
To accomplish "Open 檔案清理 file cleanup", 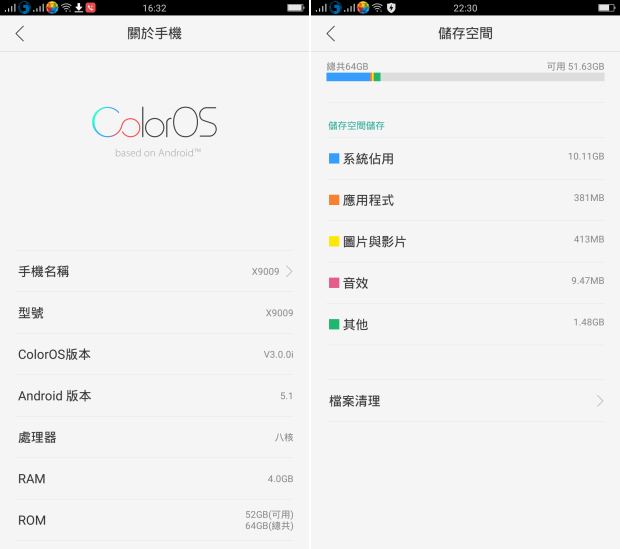I will click(x=465, y=401).
